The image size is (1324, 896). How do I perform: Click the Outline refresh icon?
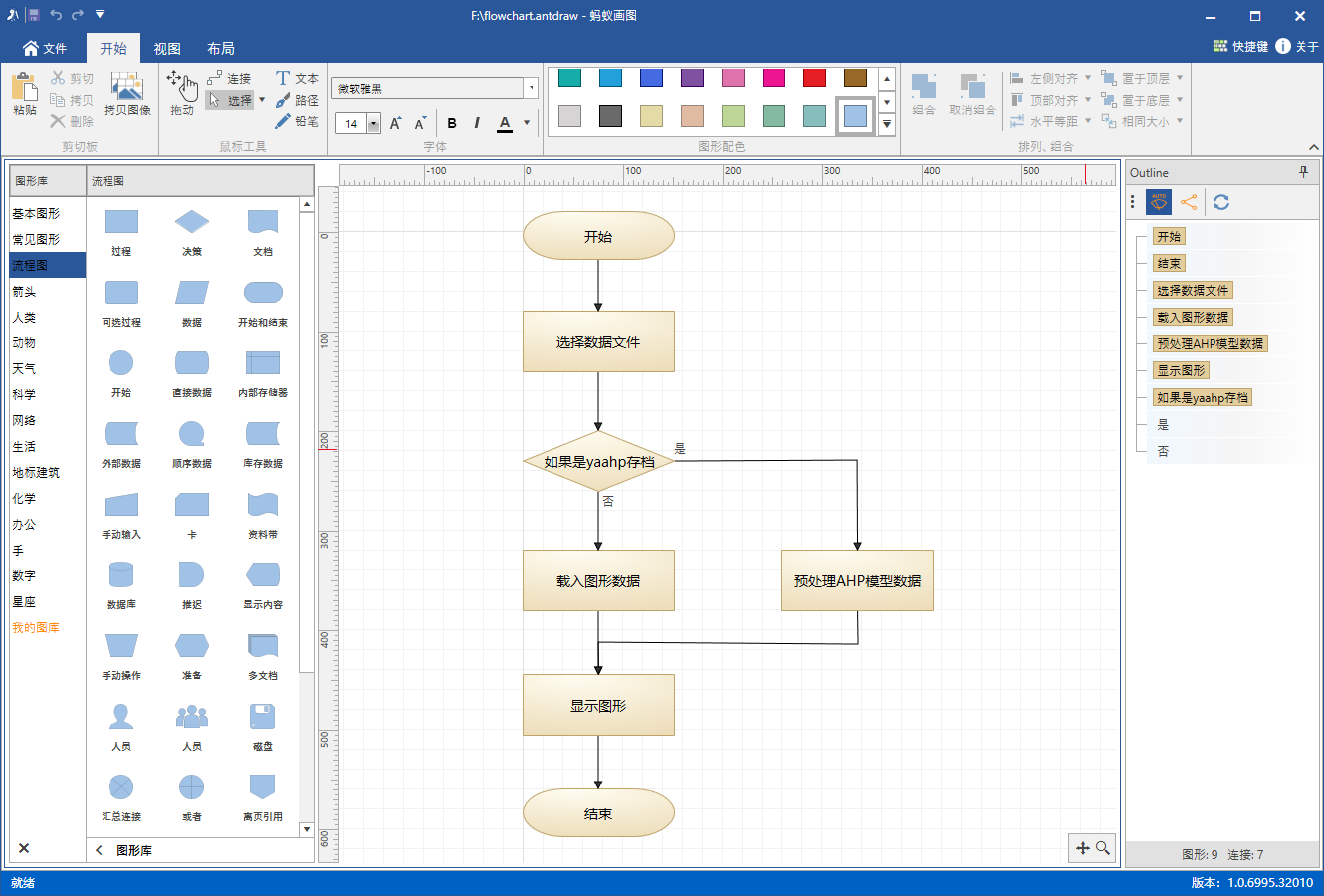[x=1221, y=202]
